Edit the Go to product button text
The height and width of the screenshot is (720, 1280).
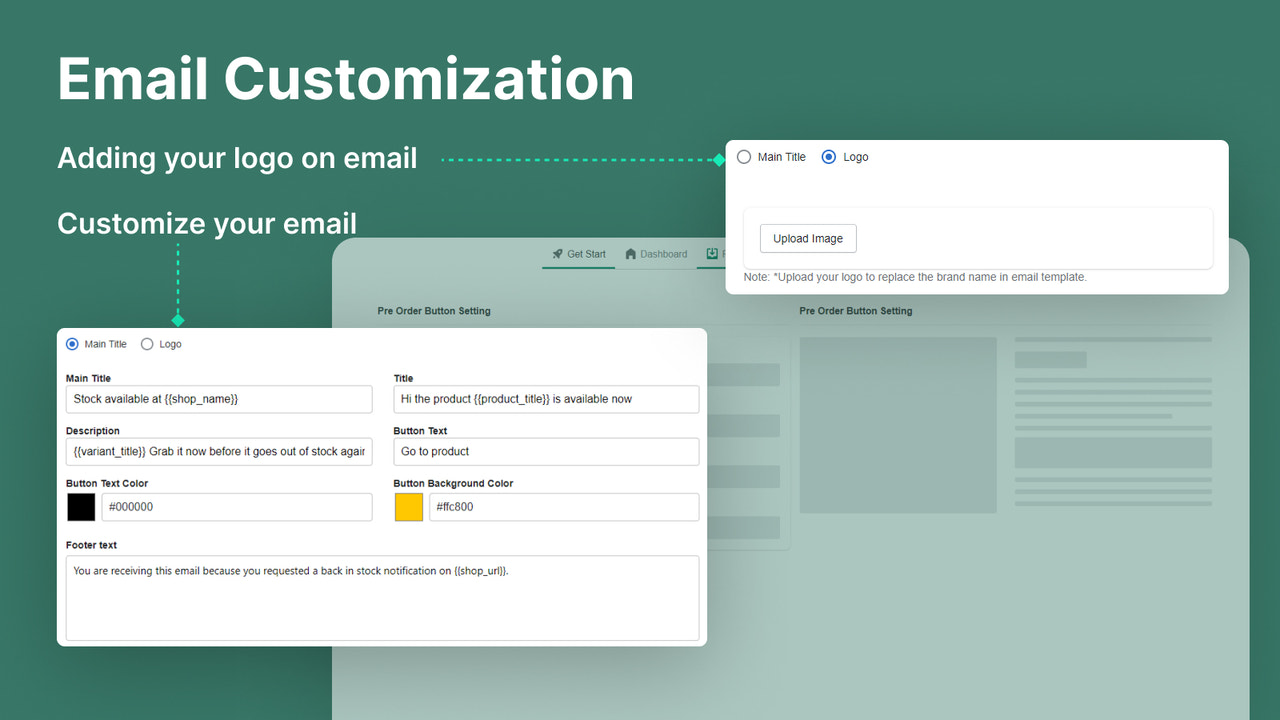[546, 451]
